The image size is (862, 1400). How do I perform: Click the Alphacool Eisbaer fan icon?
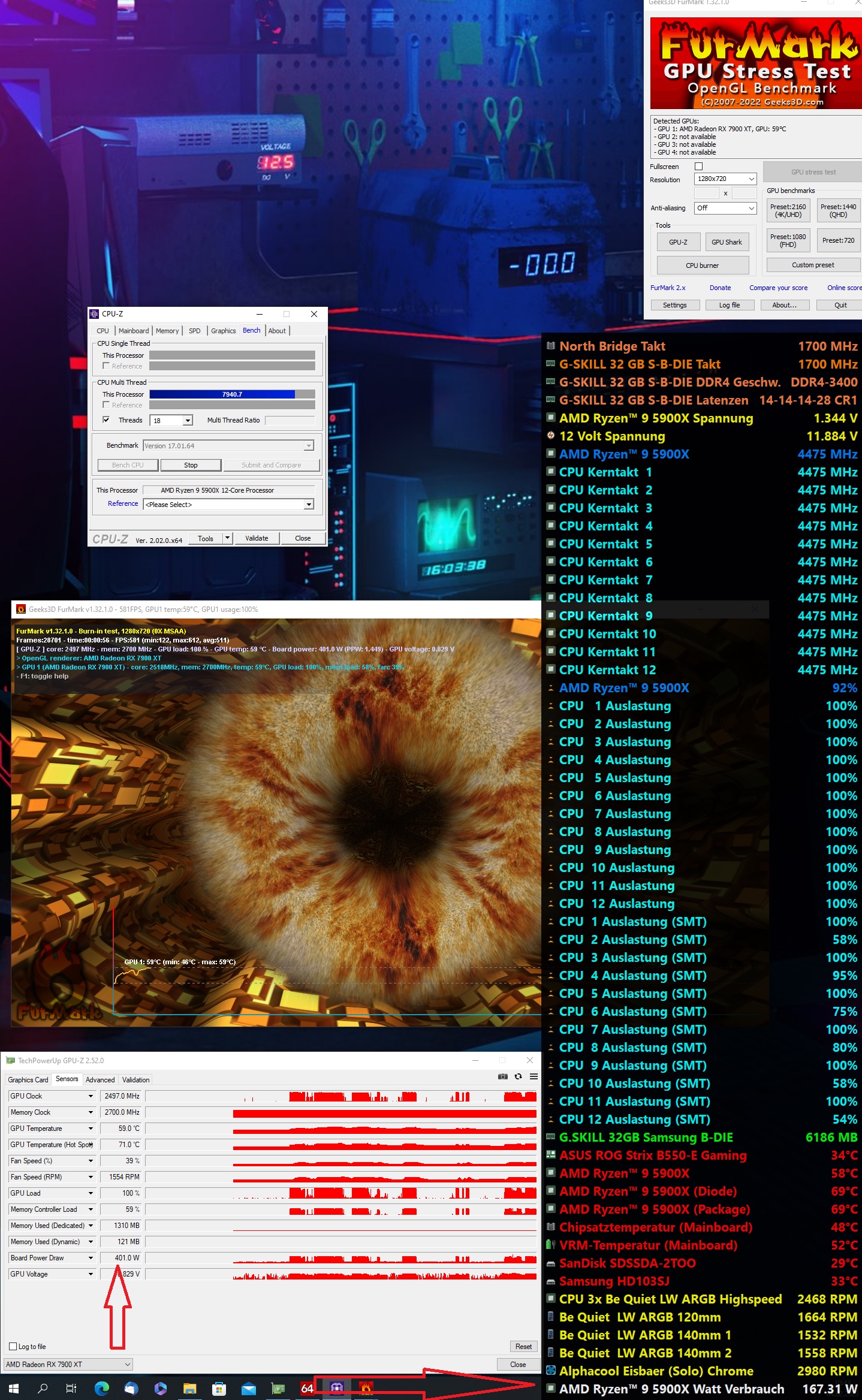click(551, 1370)
